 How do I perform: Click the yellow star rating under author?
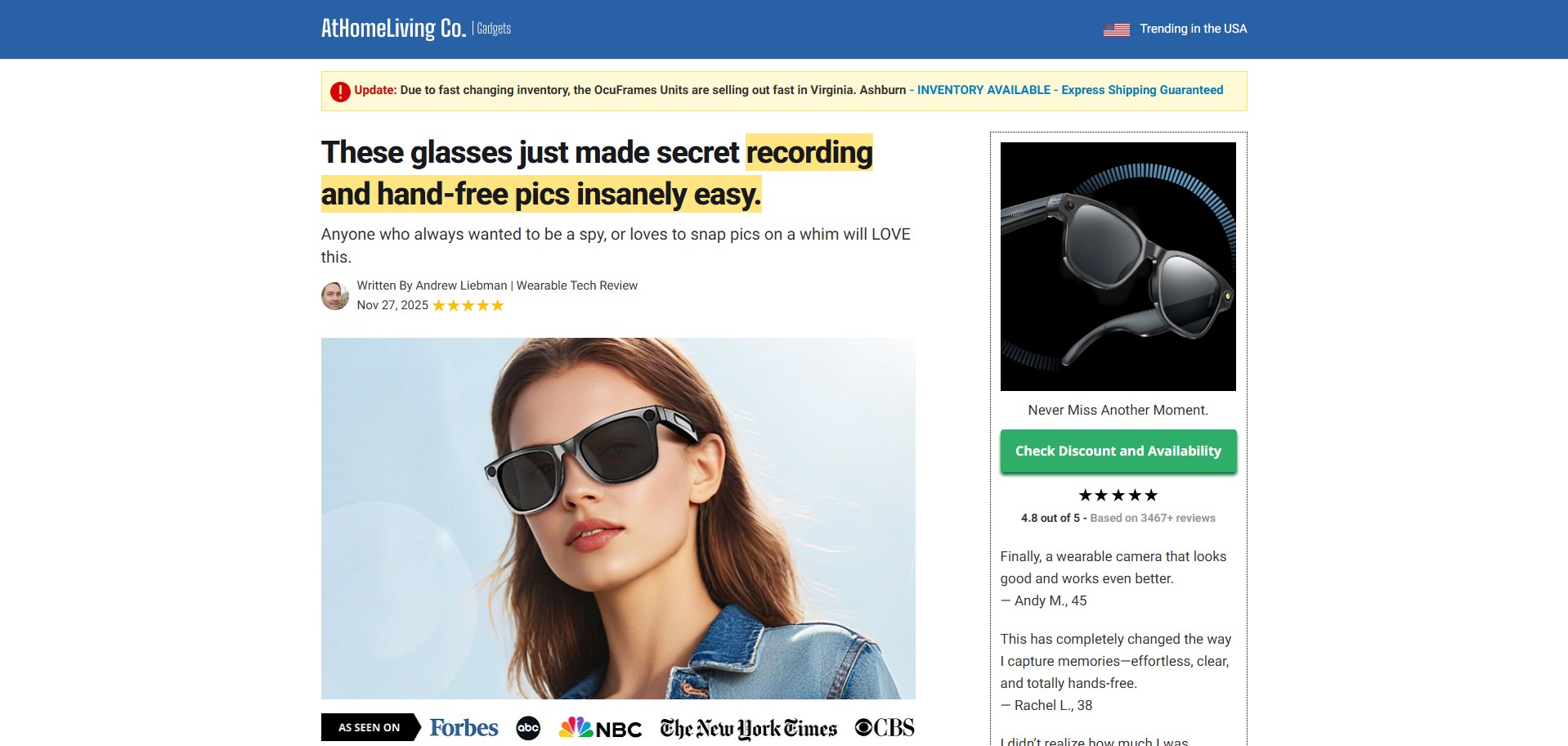[468, 306]
